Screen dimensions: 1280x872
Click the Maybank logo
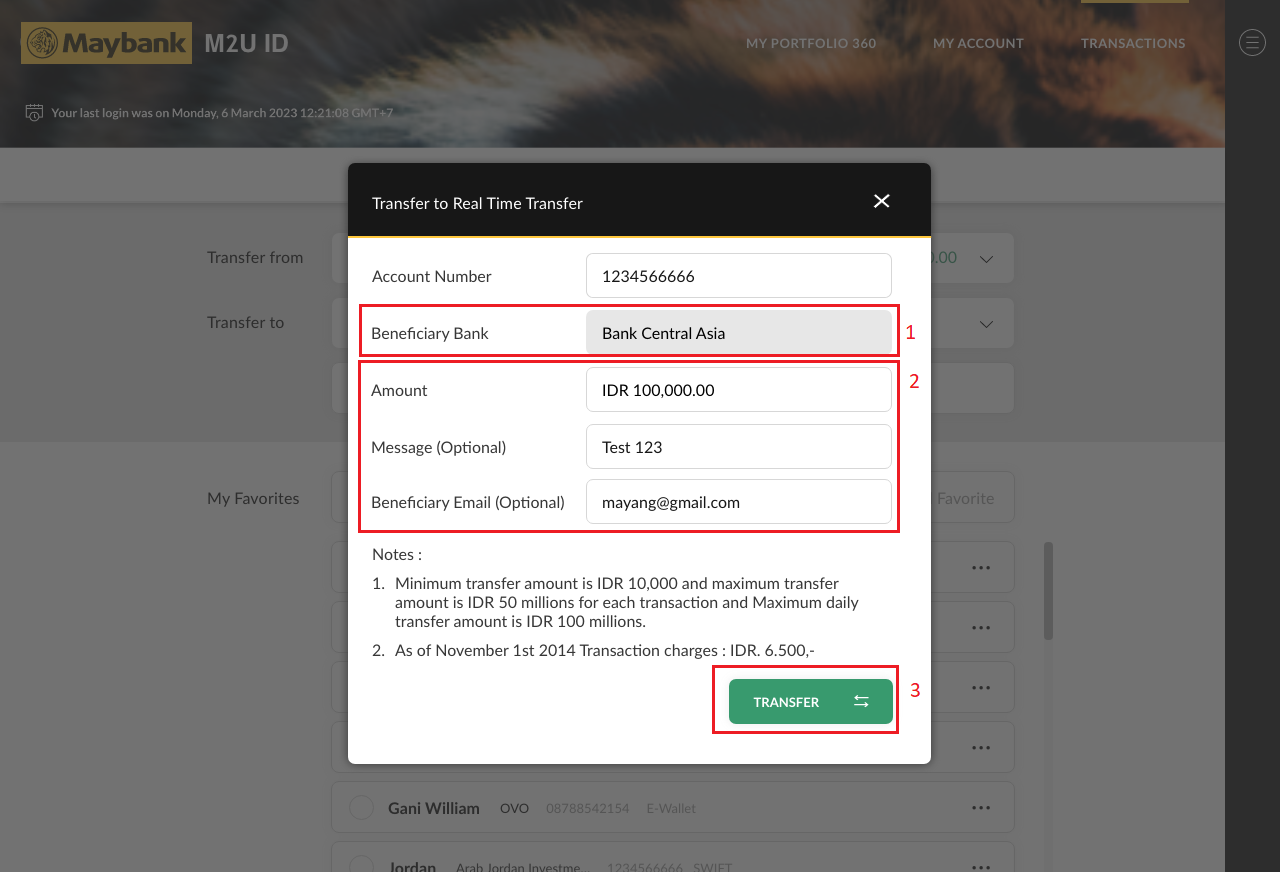point(106,43)
